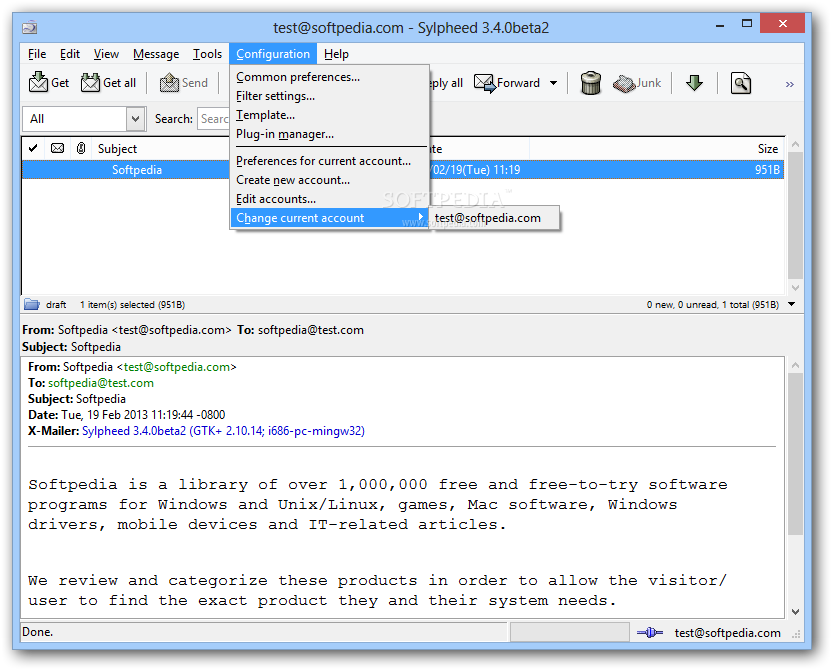Open the Message menu
Image resolution: width=832 pixels, height=670 pixels.
(x=156, y=54)
